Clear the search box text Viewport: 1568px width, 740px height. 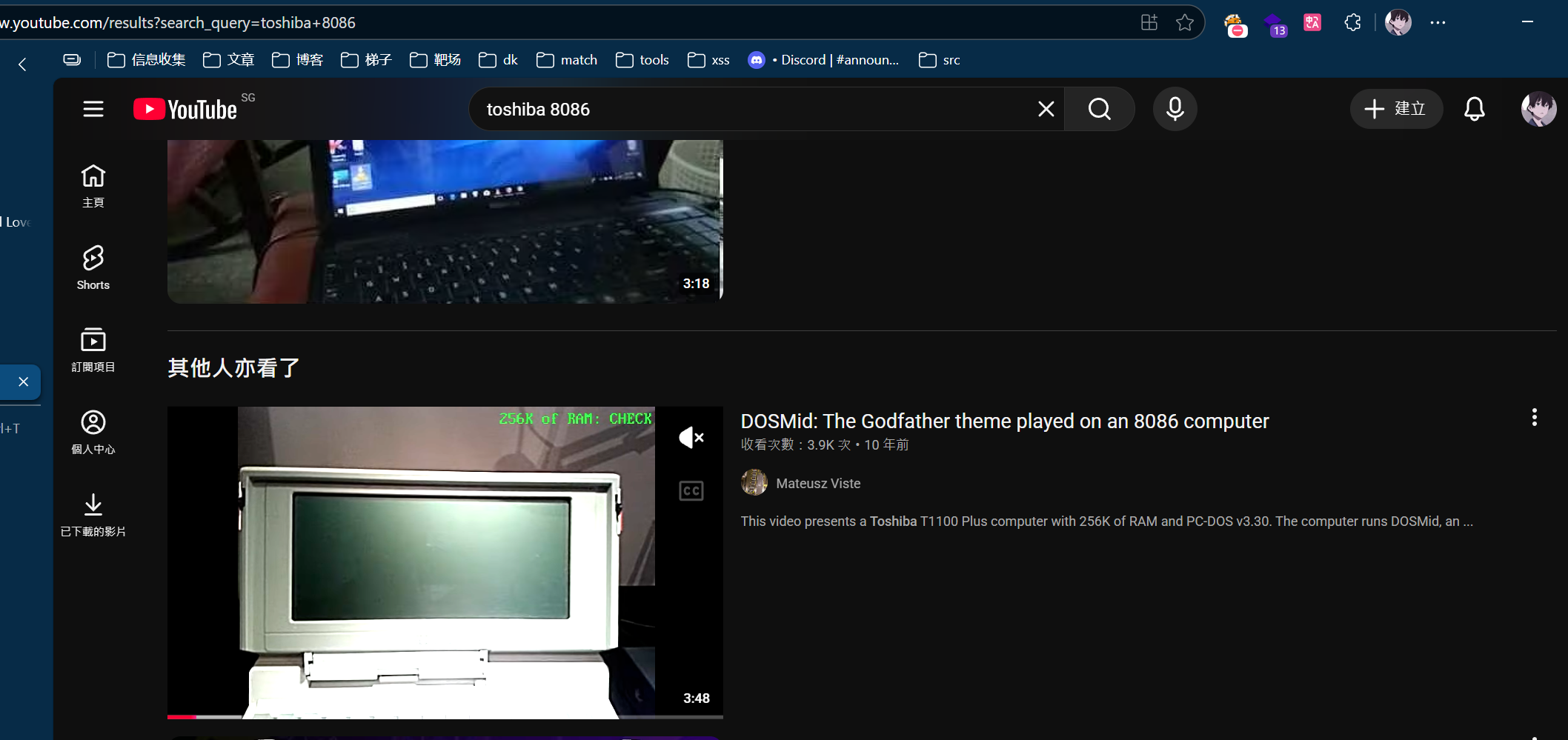click(1046, 110)
